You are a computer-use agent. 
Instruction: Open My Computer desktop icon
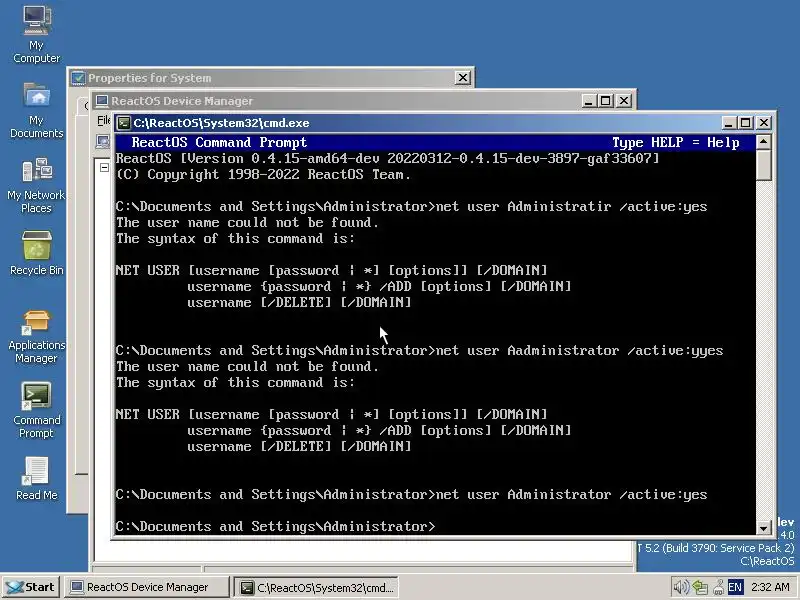(36, 33)
